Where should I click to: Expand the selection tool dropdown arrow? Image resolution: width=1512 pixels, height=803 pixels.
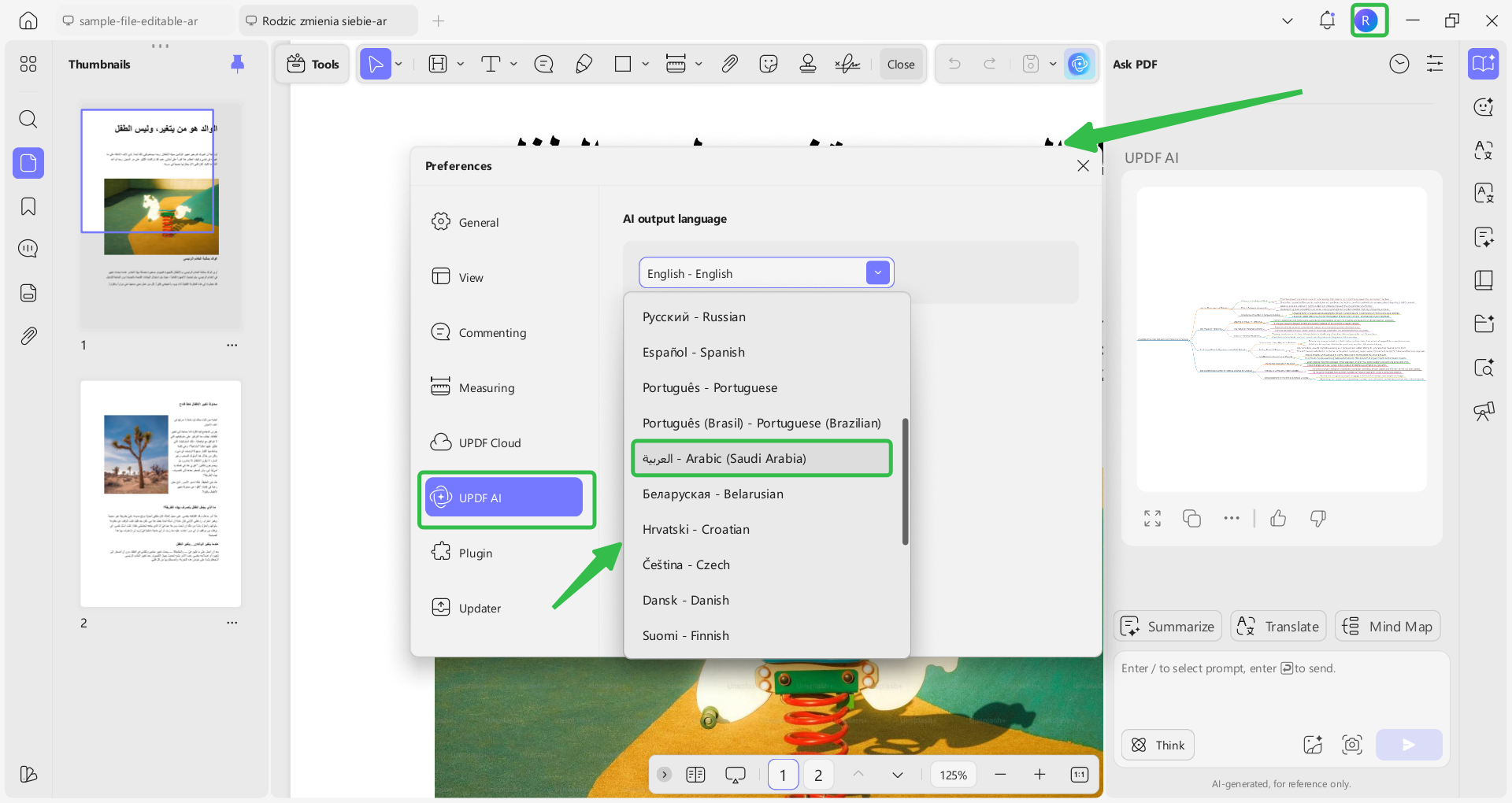pyautogui.click(x=399, y=64)
